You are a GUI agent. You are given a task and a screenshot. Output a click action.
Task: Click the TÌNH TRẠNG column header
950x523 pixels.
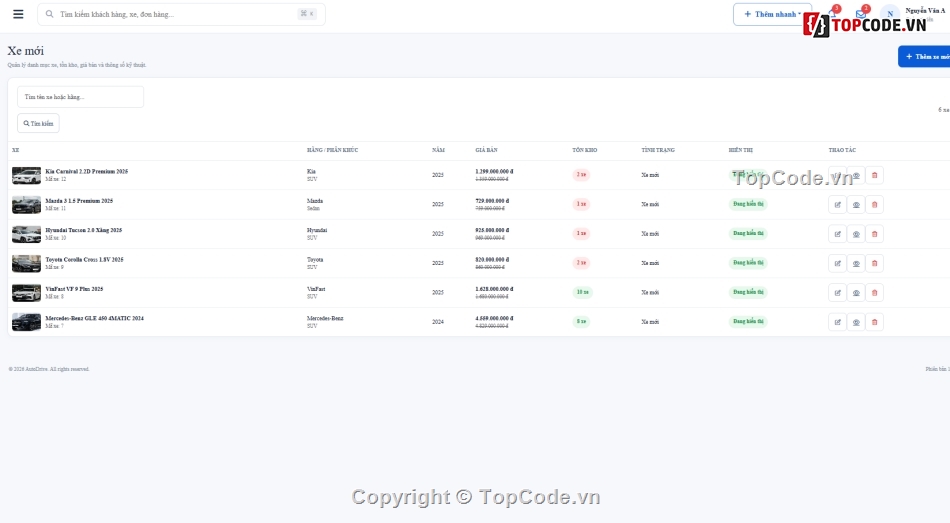[658, 150]
